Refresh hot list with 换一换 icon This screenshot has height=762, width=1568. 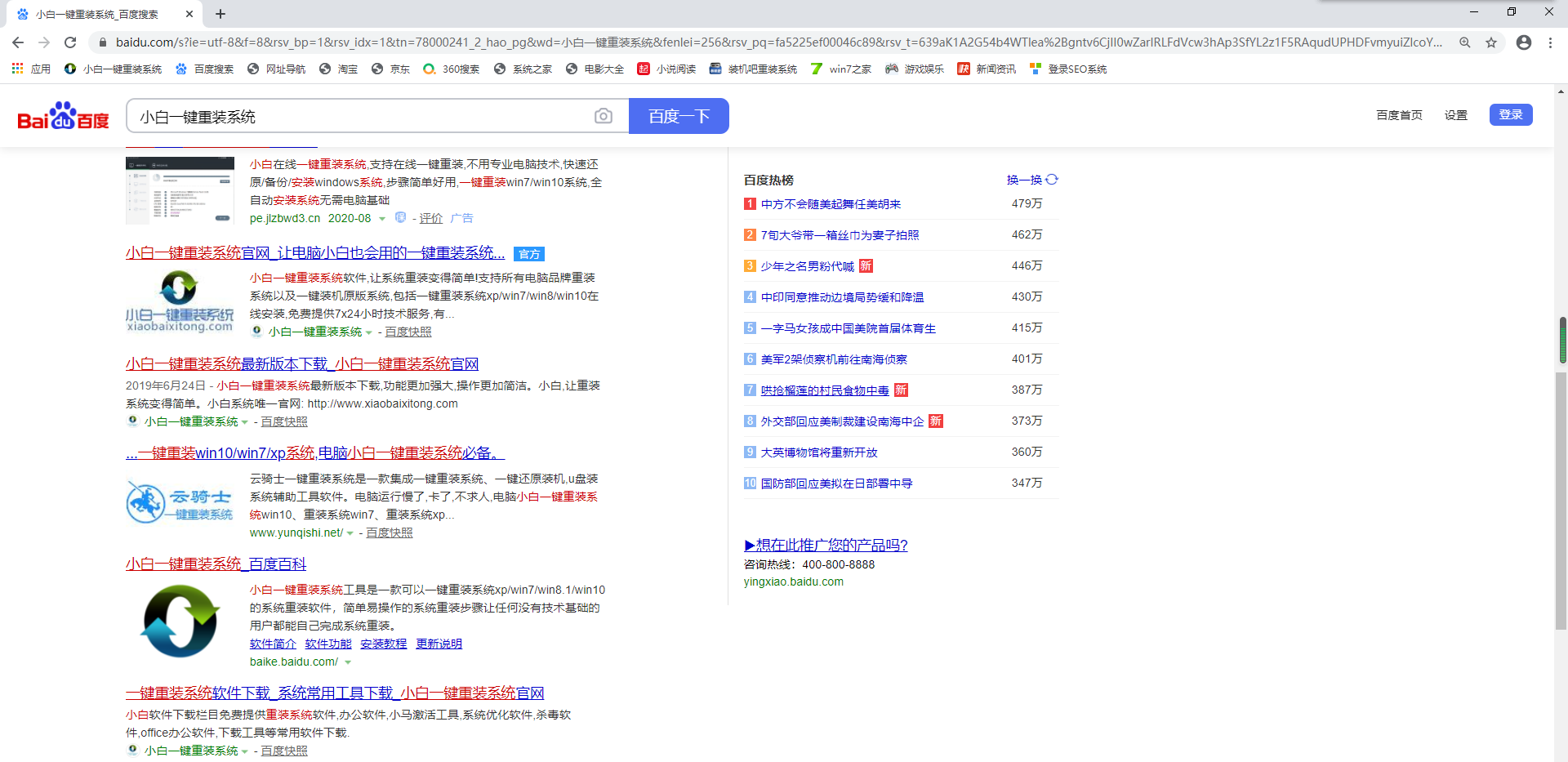pos(1052,180)
